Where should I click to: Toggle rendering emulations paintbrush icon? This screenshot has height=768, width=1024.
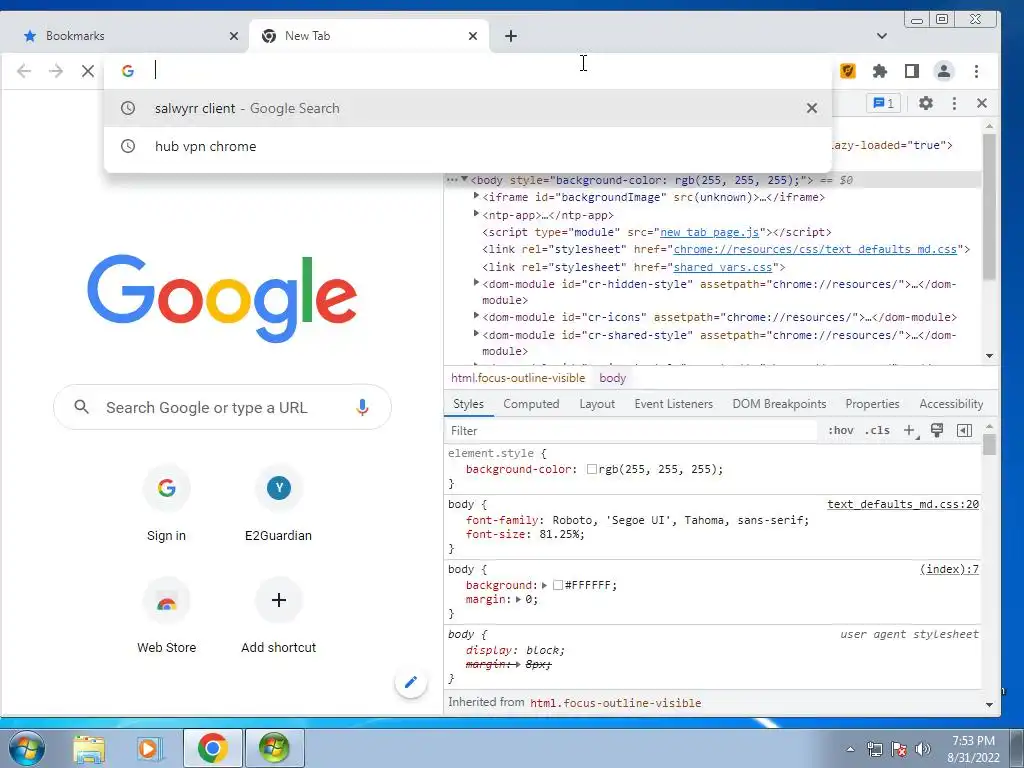click(937, 430)
